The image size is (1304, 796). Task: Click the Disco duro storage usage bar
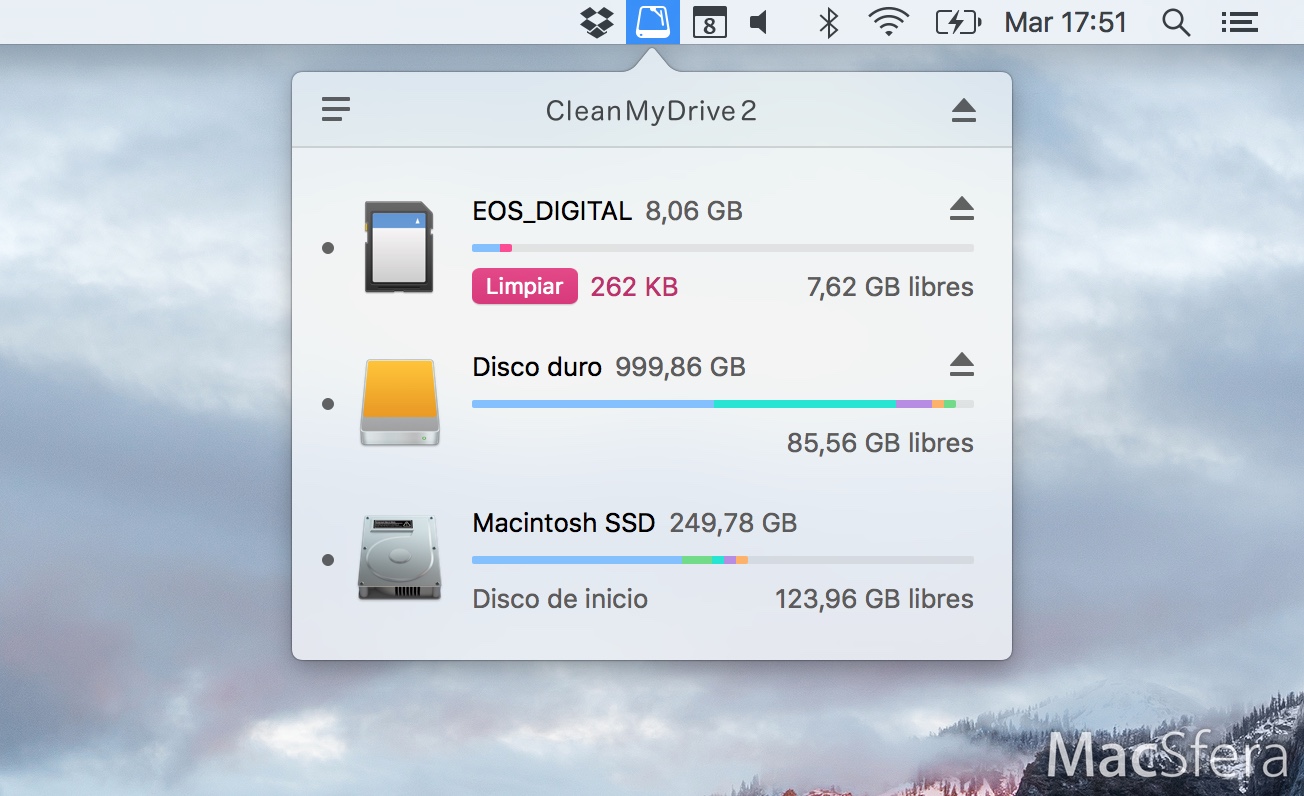tap(723, 404)
